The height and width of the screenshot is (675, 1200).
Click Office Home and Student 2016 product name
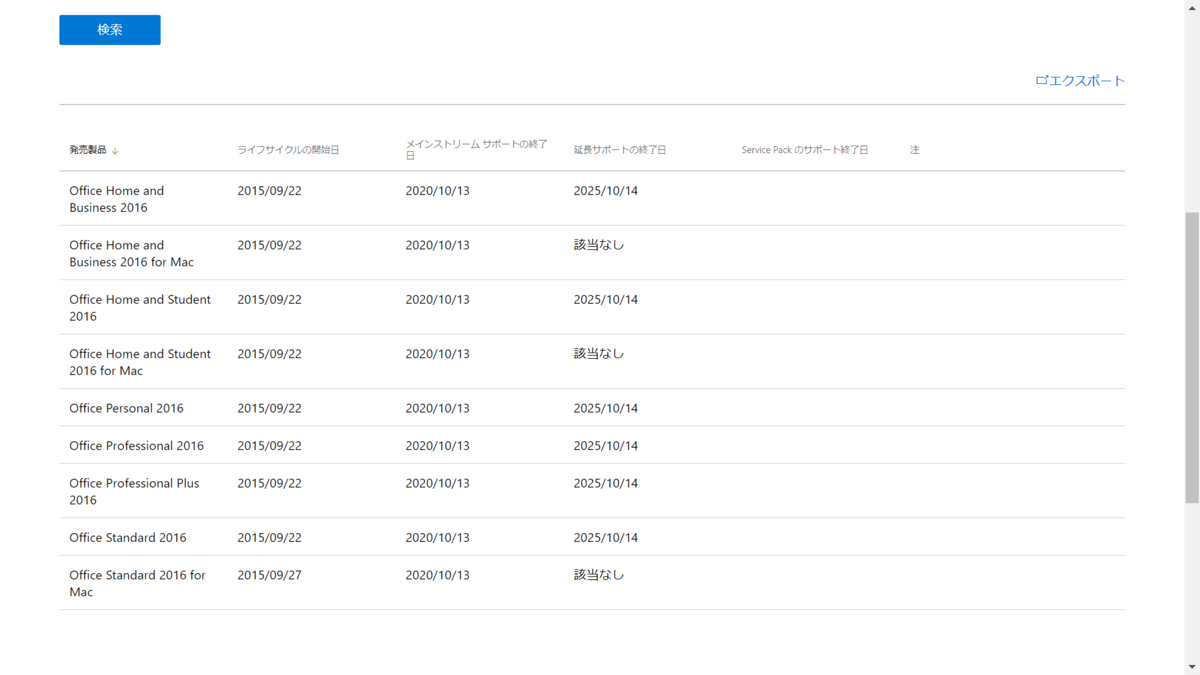(140, 307)
